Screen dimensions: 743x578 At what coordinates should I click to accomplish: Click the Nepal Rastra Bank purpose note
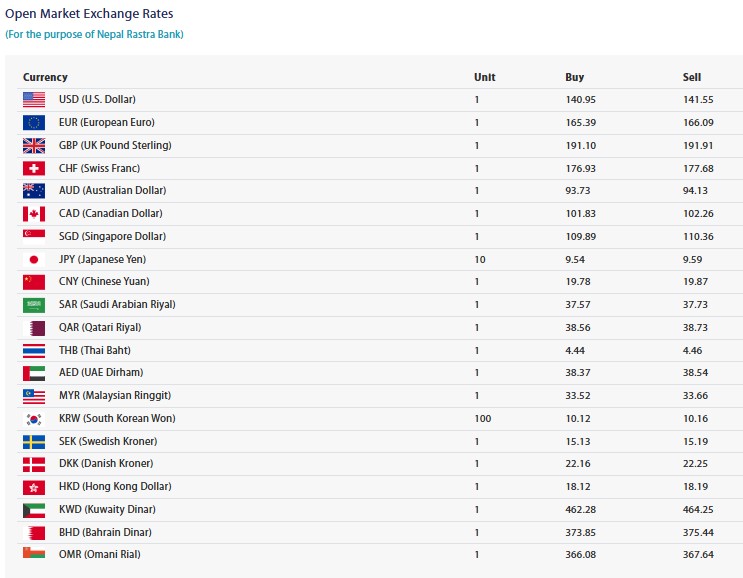tap(94, 34)
